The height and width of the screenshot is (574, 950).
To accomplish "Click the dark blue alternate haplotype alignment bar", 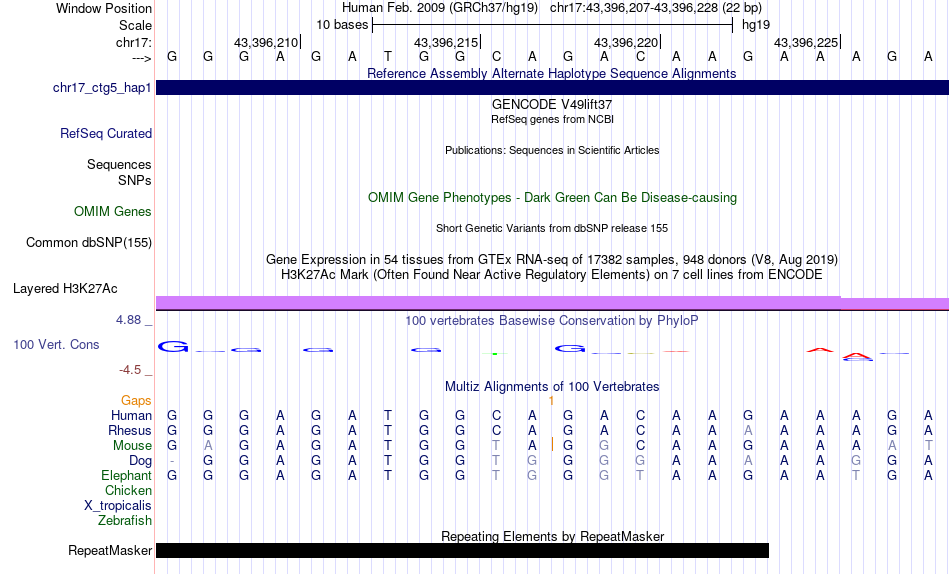I will pyautogui.click(x=552, y=87).
